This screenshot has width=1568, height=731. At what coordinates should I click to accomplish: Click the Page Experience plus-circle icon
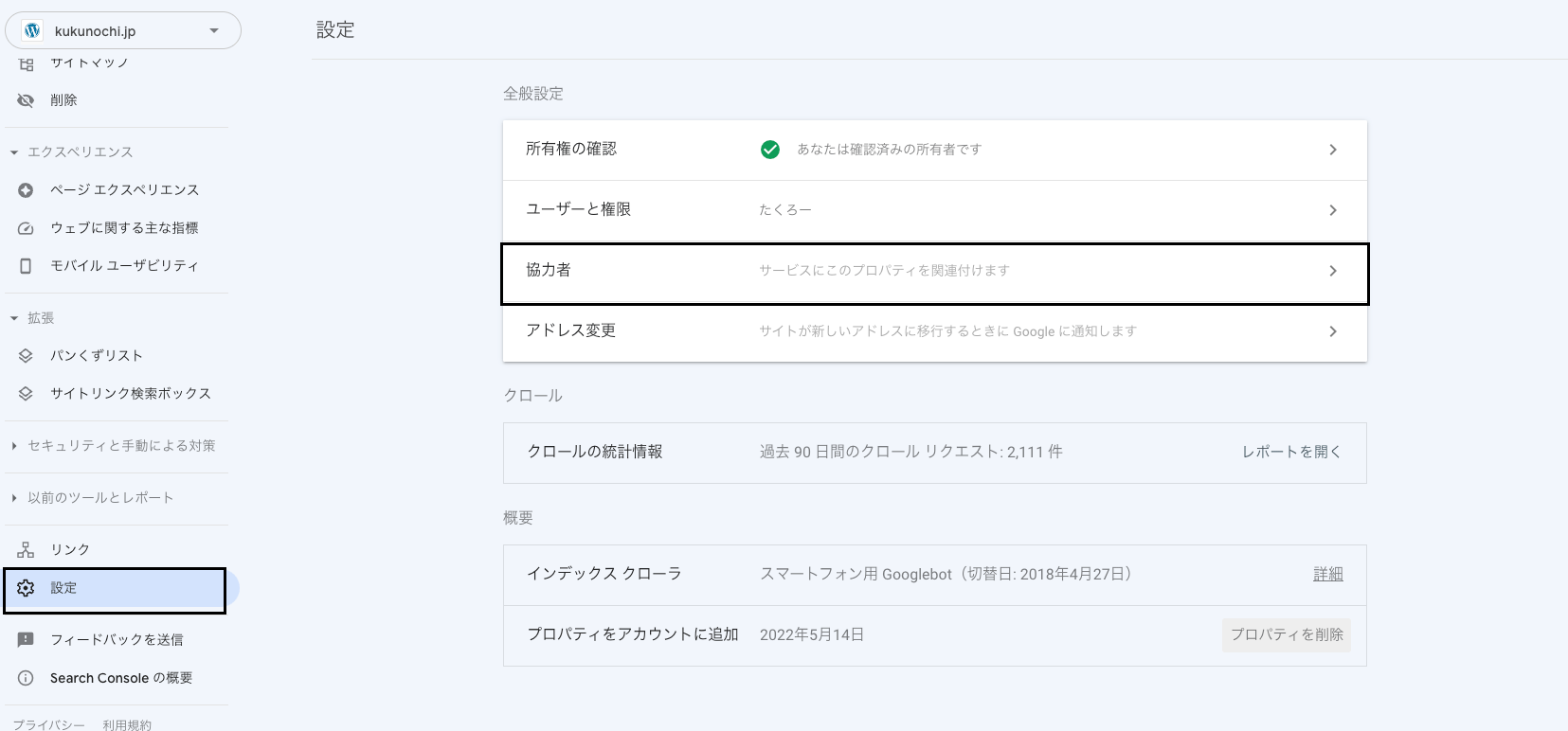pyautogui.click(x=26, y=190)
